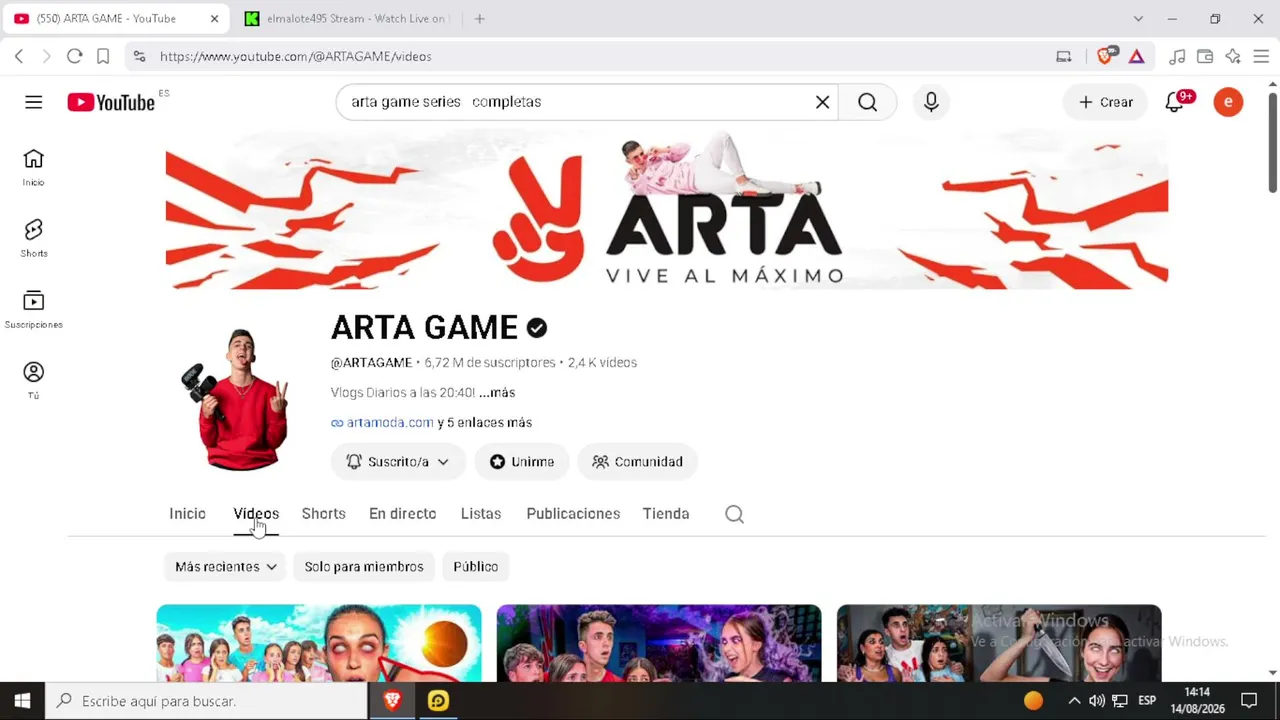Screen dimensions: 1280x720
Task: Open Tú in the left sidebar
Action: 34,380
